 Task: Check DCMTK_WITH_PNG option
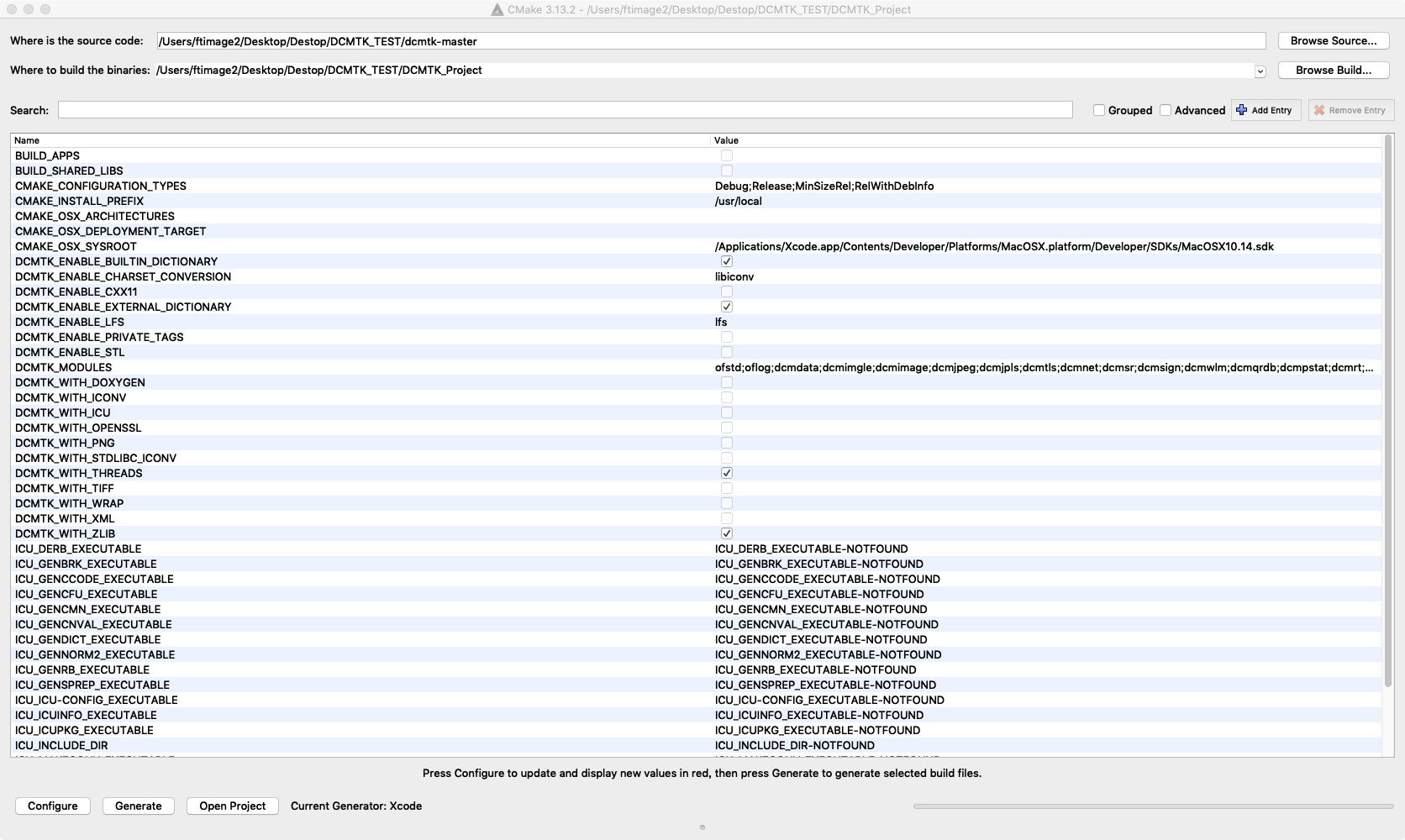(x=727, y=443)
